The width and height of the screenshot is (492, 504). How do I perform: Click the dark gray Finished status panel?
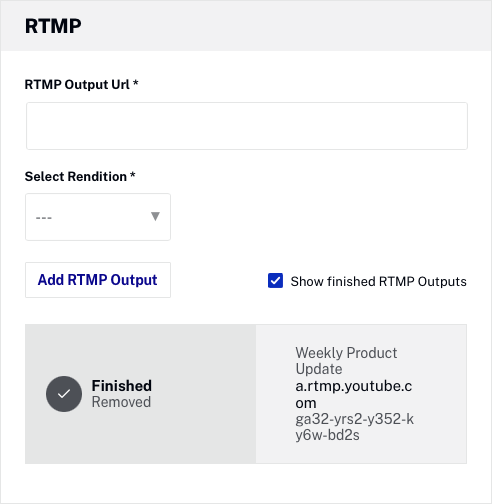141,394
